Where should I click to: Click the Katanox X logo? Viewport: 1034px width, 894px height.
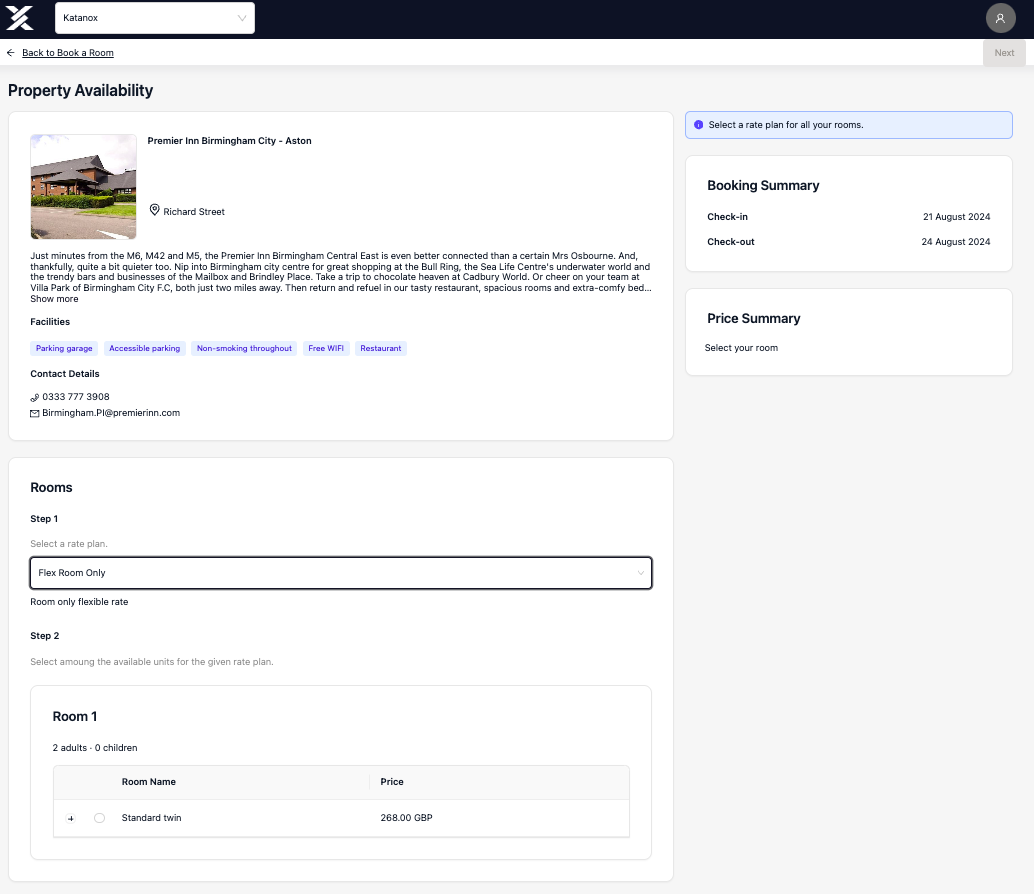[19, 18]
